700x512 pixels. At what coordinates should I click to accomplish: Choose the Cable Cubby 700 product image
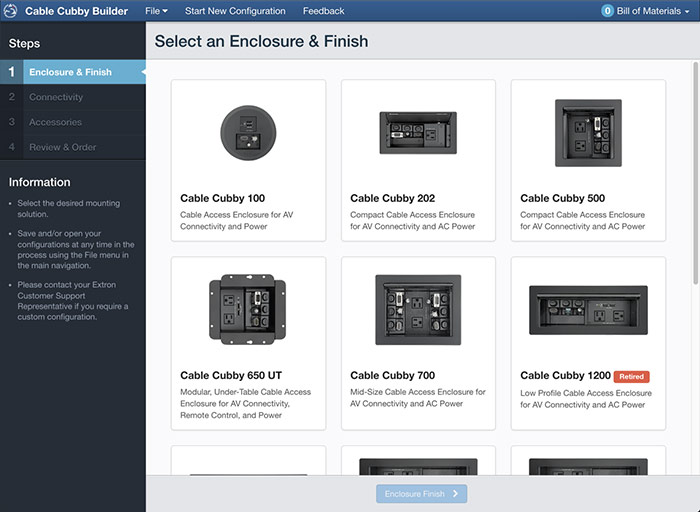pos(418,310)
